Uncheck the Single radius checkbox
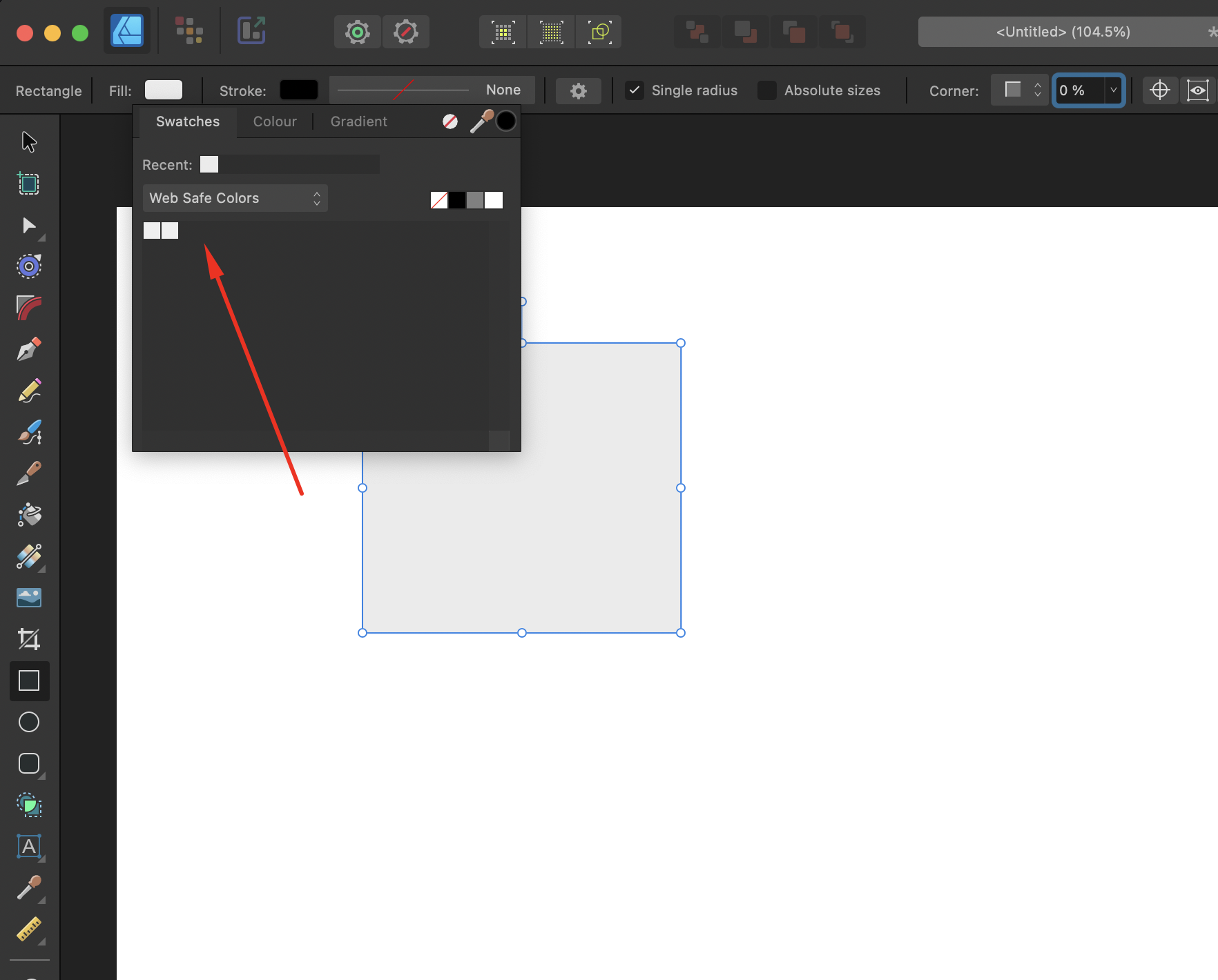The image size is (1218, 980). pyautogui.click(x=635, y=90)
